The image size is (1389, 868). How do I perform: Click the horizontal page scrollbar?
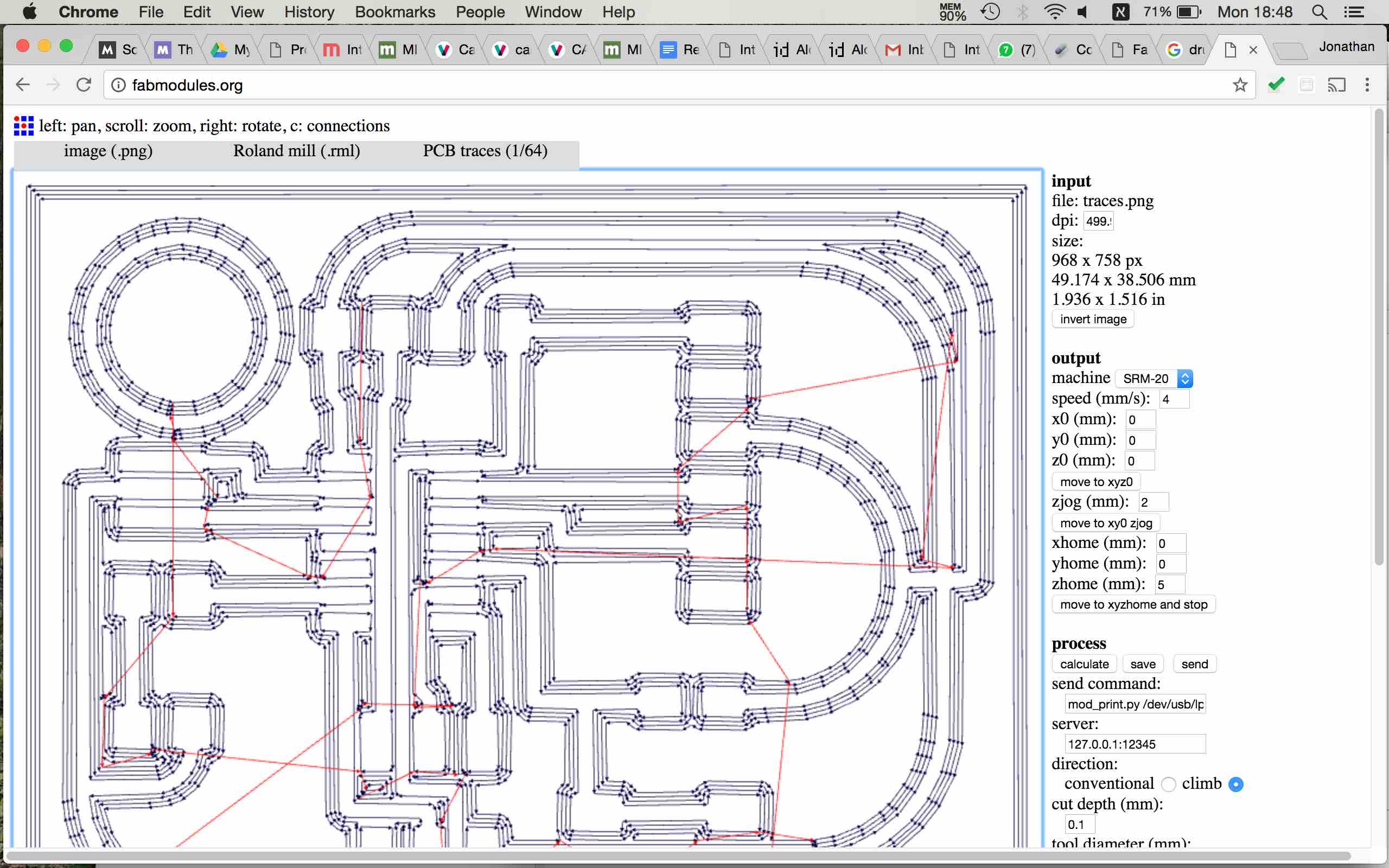(677, 856)
